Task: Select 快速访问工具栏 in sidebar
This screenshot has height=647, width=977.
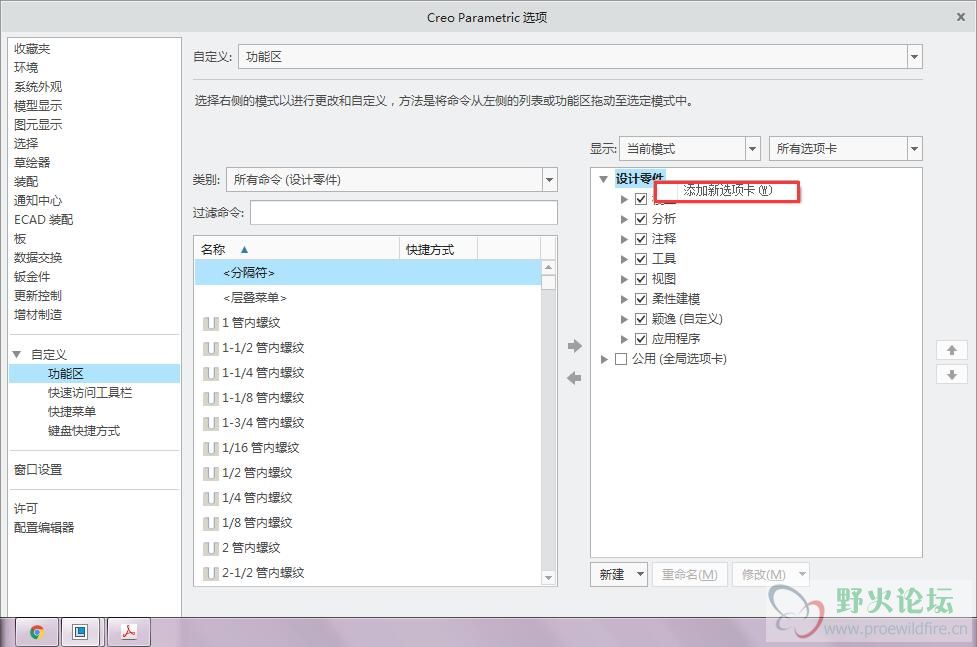Action: coord(90,392)
